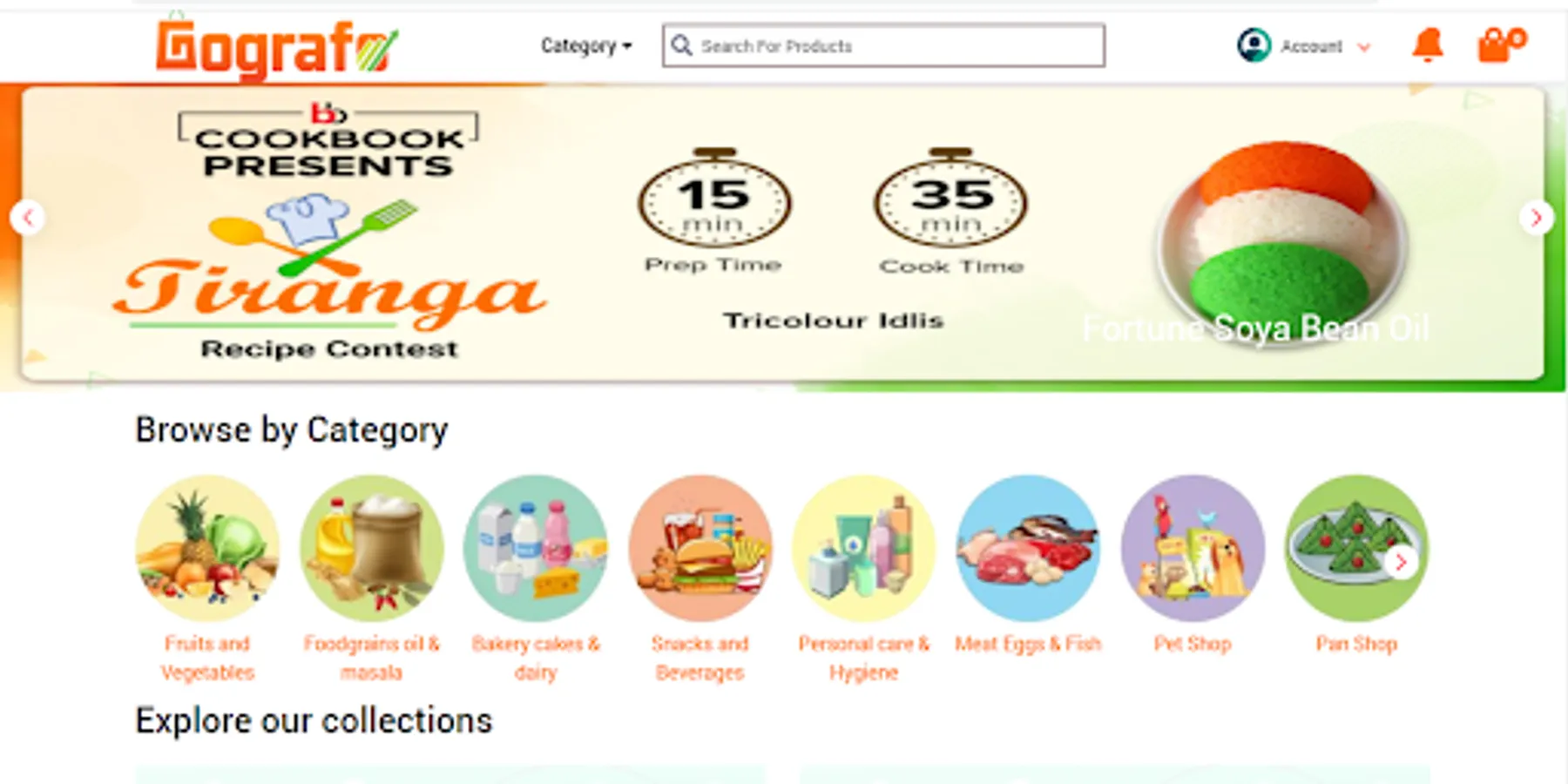Viewport: 1568px width, 784px height.
Task: Click the search magnifier icon
Action: [x=682, y=45]
